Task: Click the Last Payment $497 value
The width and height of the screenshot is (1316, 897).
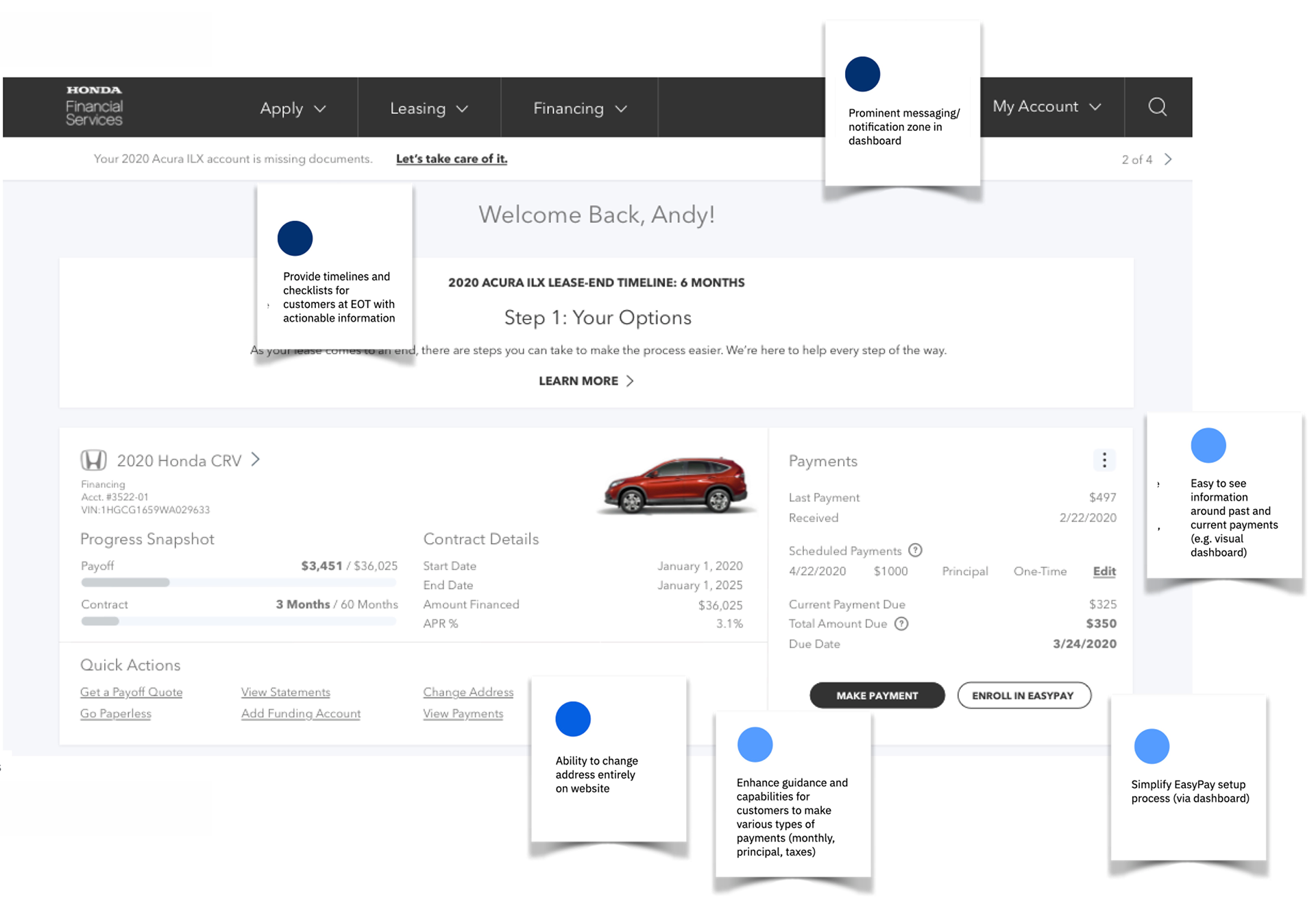Action: (1102, 497)
